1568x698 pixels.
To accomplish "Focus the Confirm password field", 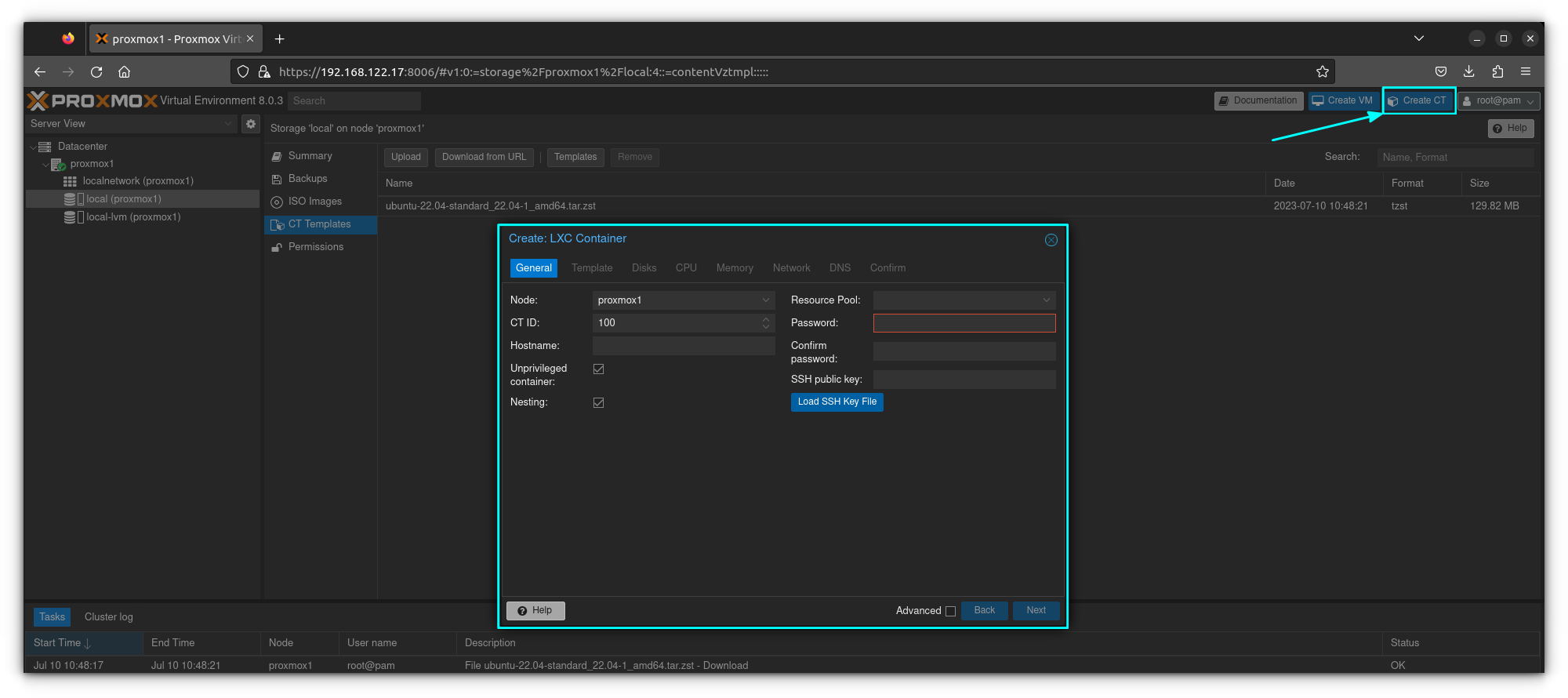I will (964, 351).
